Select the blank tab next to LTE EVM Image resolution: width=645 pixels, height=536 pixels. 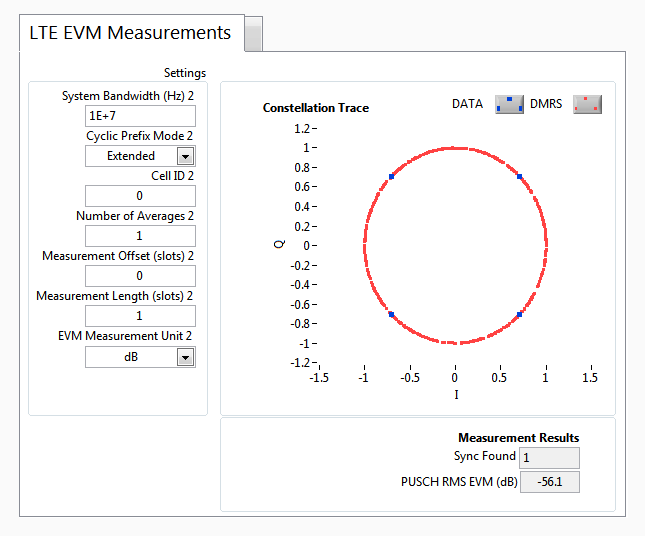coord(253,35)
